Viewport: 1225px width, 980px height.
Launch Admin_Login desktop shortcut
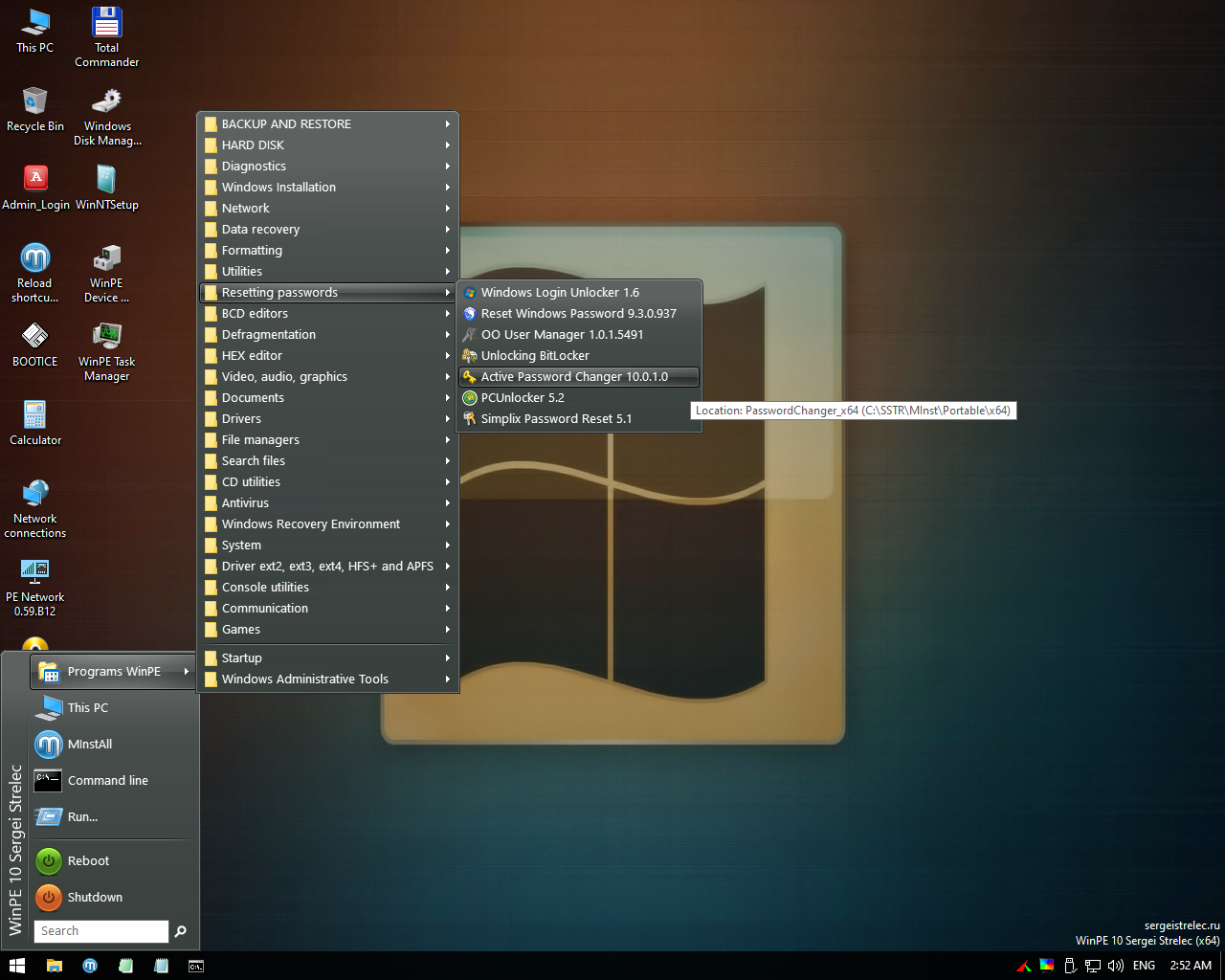(x=35, y=188)
